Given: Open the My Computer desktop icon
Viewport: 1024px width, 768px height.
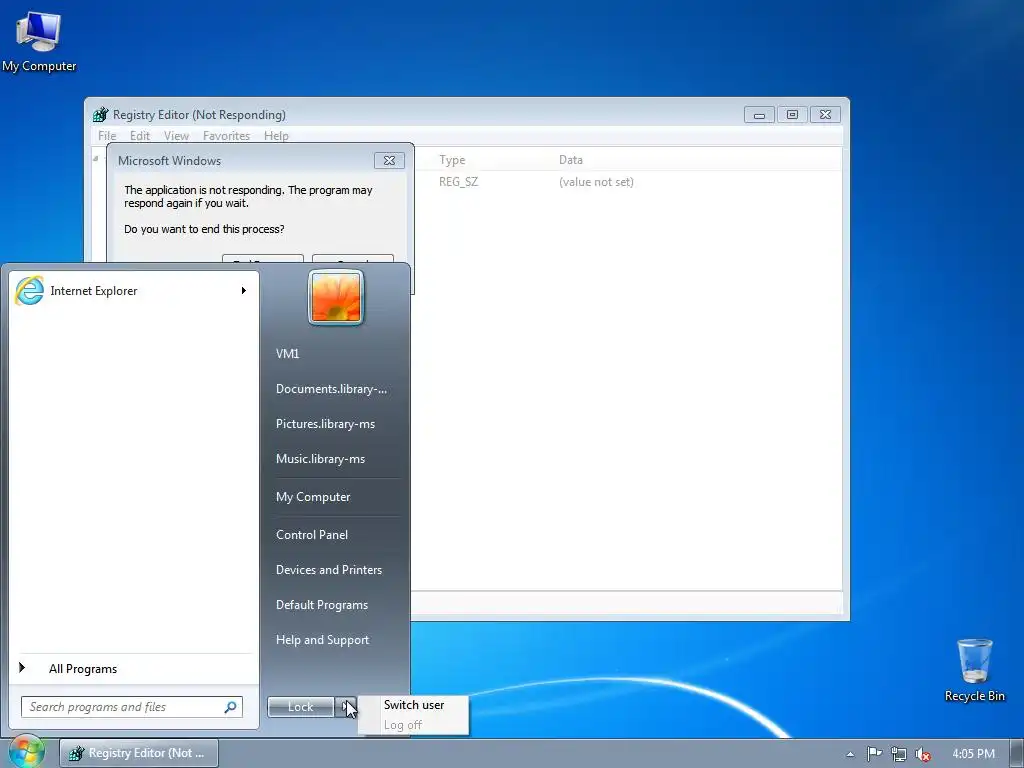Looking at the screenshot, I should (39, 40).
